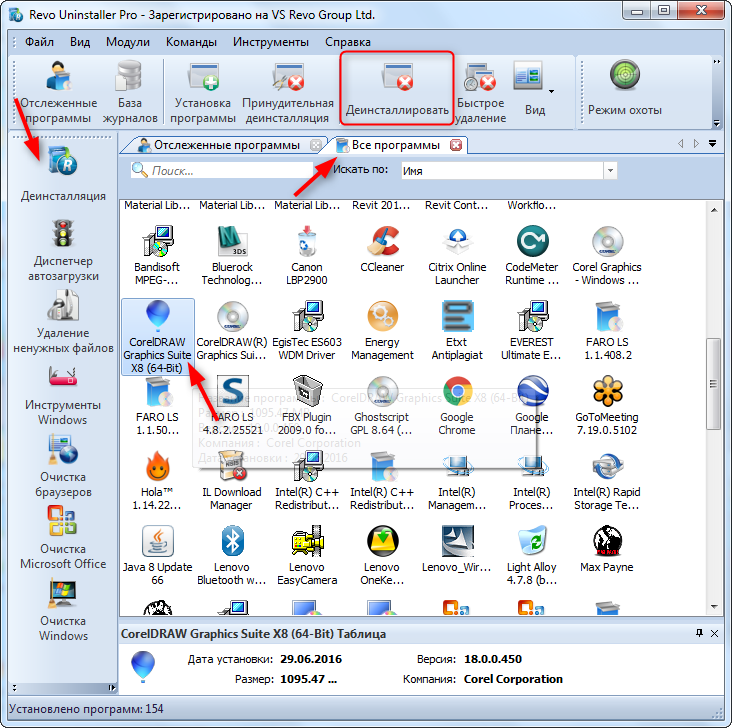Start Принудительная деинсталляция from the toolbar
Screen dimensions: 732x728
pyautogui.click(x=288, y=92)
